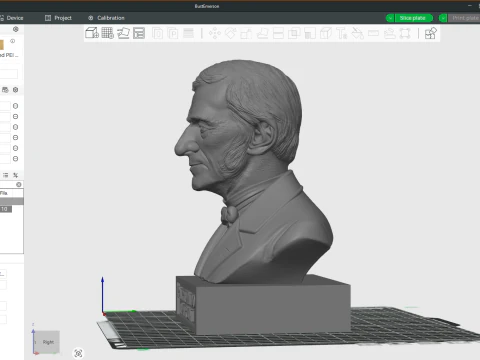Click the filament sync icon
Viewport: 480px width, 360px height.
tap(5, 90)
